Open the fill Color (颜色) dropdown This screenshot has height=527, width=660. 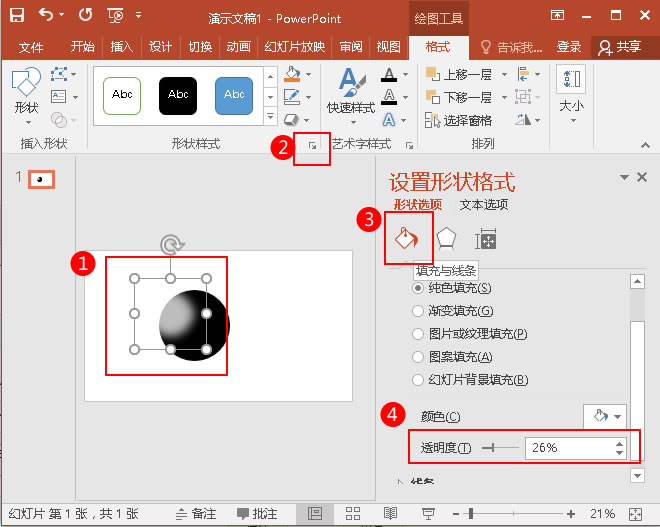pos(606,416)
